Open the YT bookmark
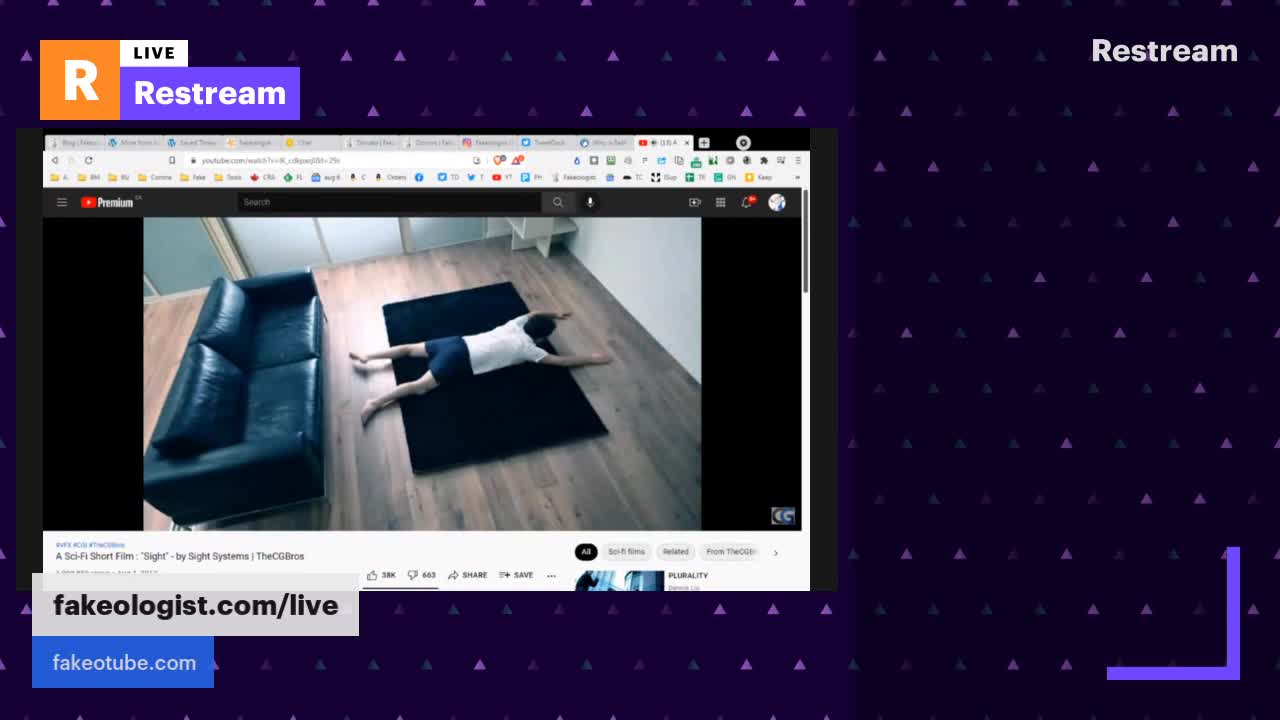The image size is (1280, 720). 502,177
